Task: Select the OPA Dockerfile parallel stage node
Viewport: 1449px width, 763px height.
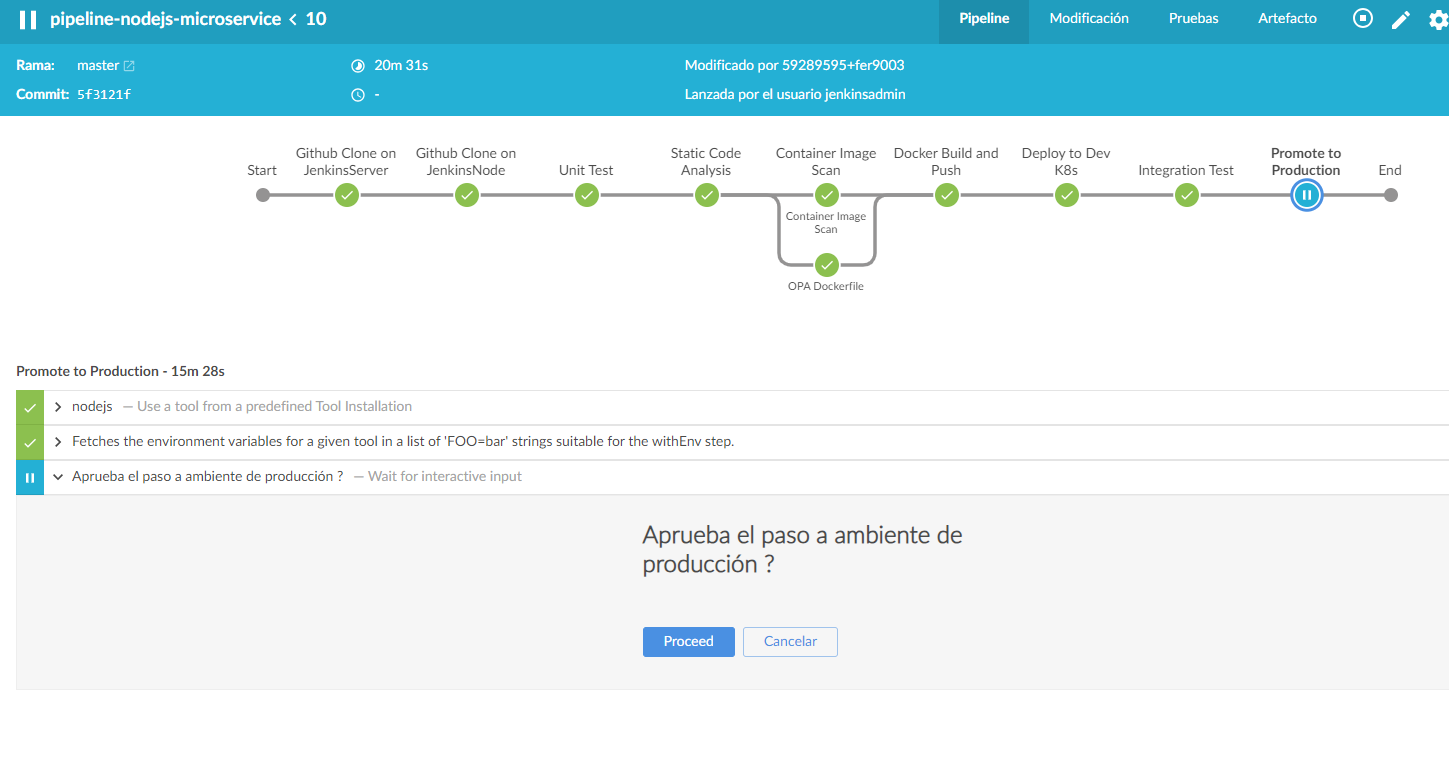Action: 827,265
